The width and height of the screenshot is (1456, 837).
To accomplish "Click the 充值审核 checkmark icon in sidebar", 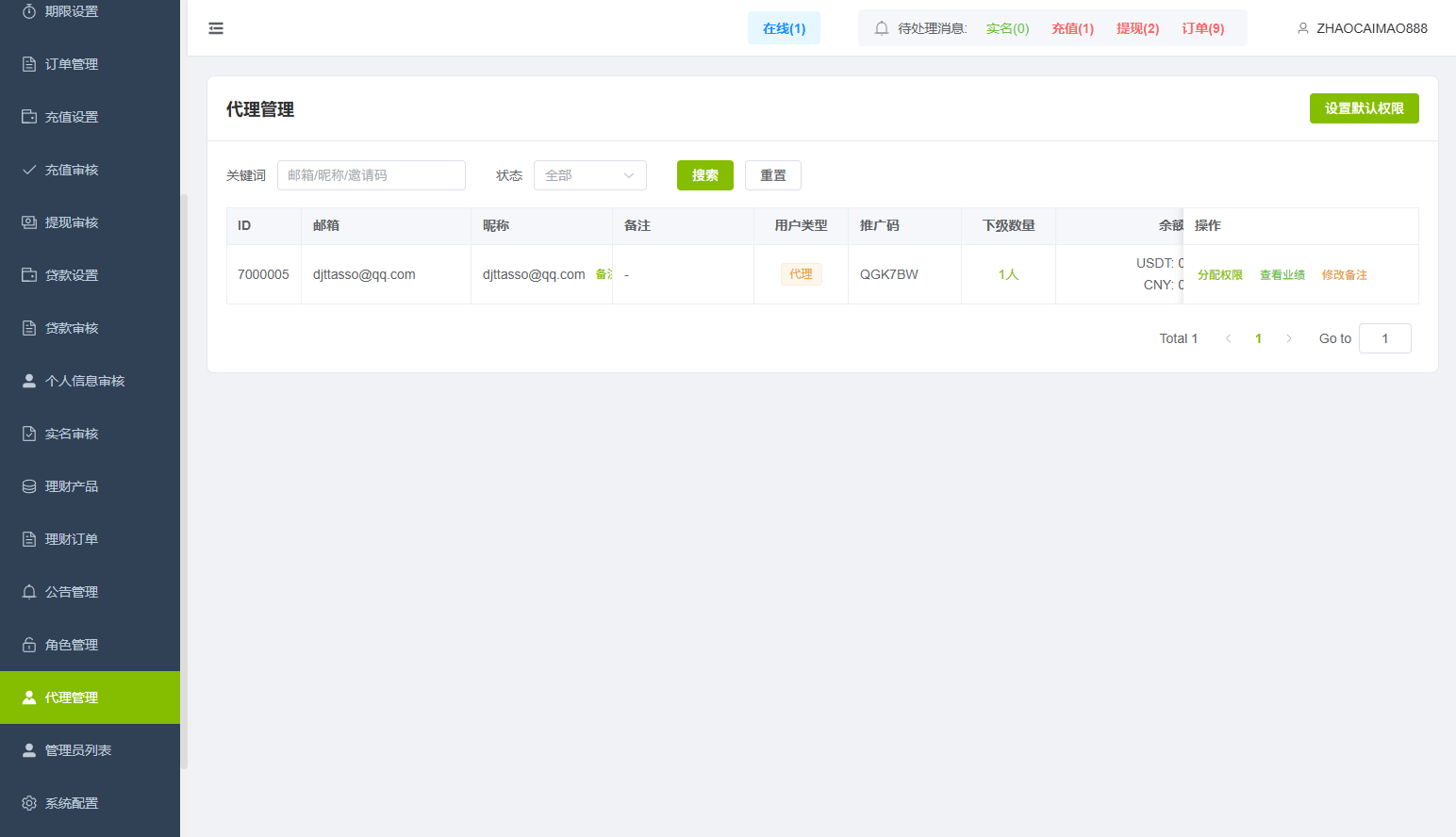I will click(29, 170).
